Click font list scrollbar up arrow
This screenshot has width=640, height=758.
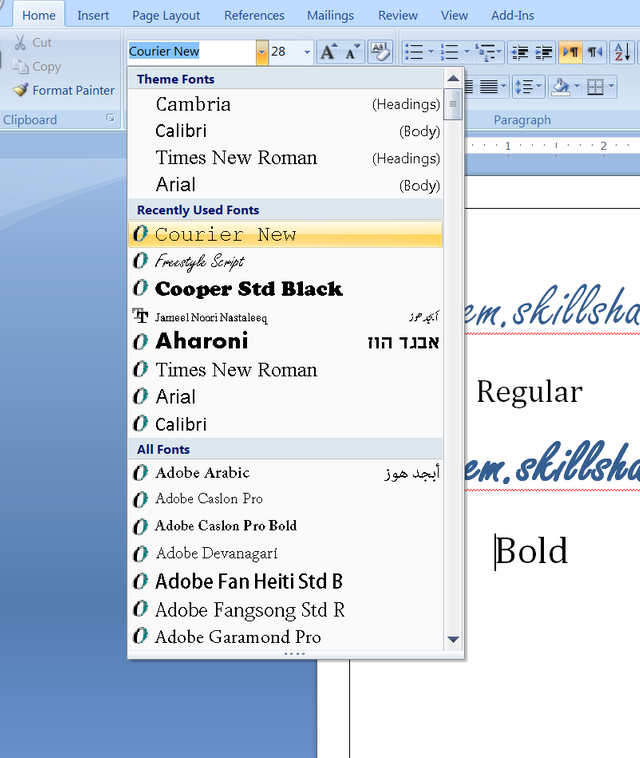click(453, 78)
